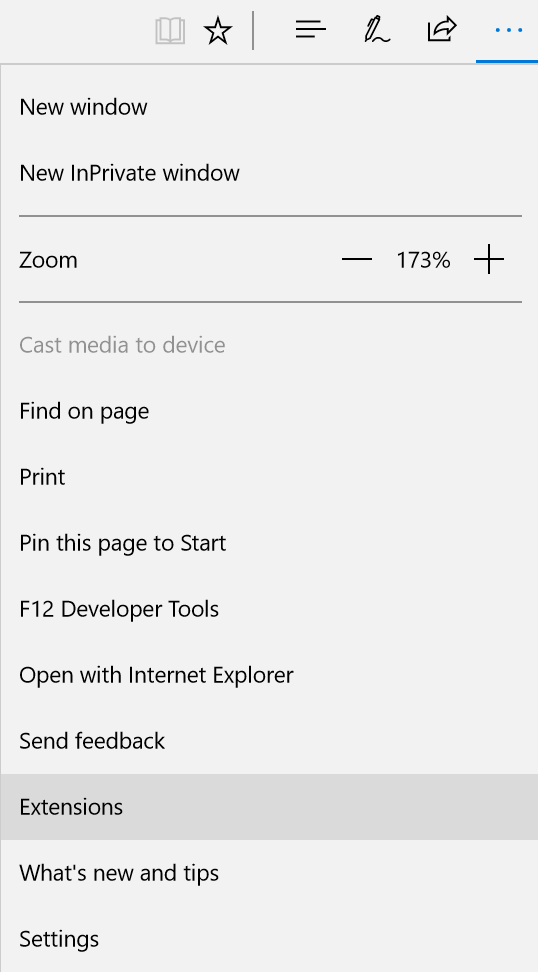The width and height of the screenshot is (538, 972).
Task: Click the 173% zoom level value
Action: [x=423, y=260]
